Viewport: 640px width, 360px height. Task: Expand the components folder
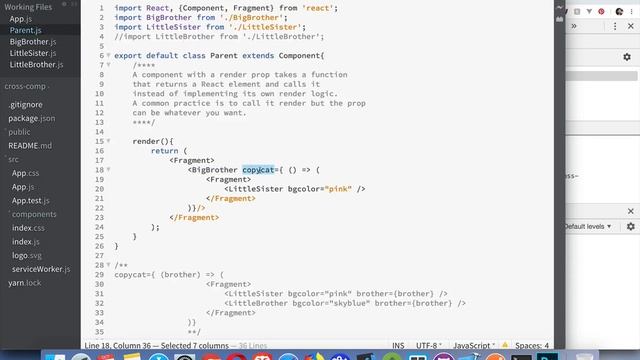coord(34,214)
